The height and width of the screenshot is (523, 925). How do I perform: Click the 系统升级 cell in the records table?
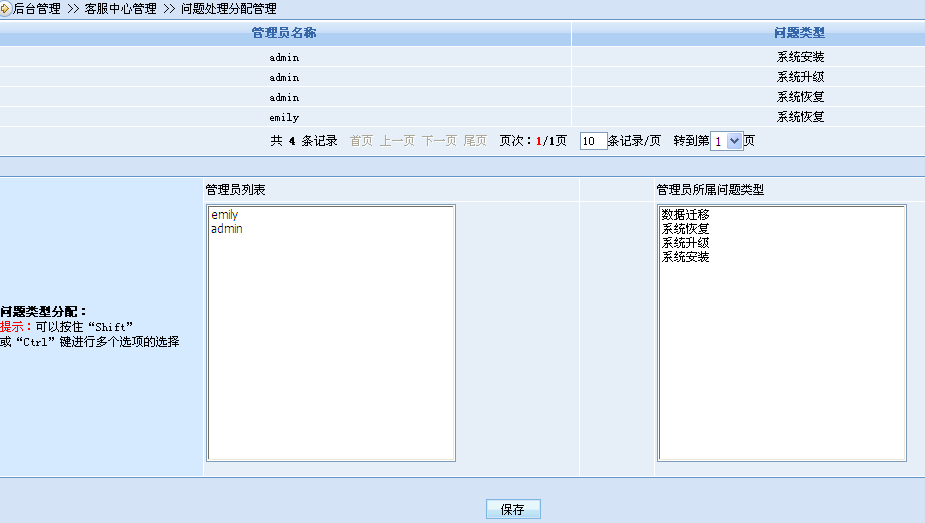[800, 77]
